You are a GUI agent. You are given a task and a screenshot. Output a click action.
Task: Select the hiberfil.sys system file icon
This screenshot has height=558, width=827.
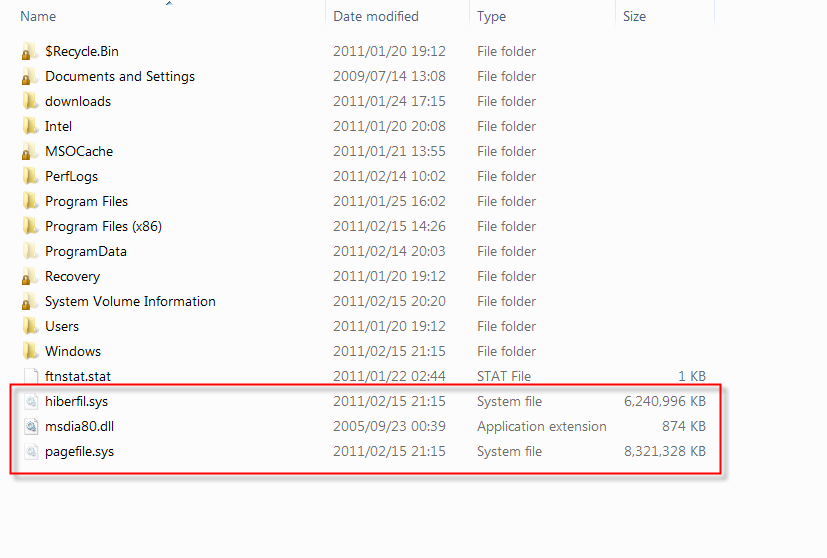(x=31, y=401)
